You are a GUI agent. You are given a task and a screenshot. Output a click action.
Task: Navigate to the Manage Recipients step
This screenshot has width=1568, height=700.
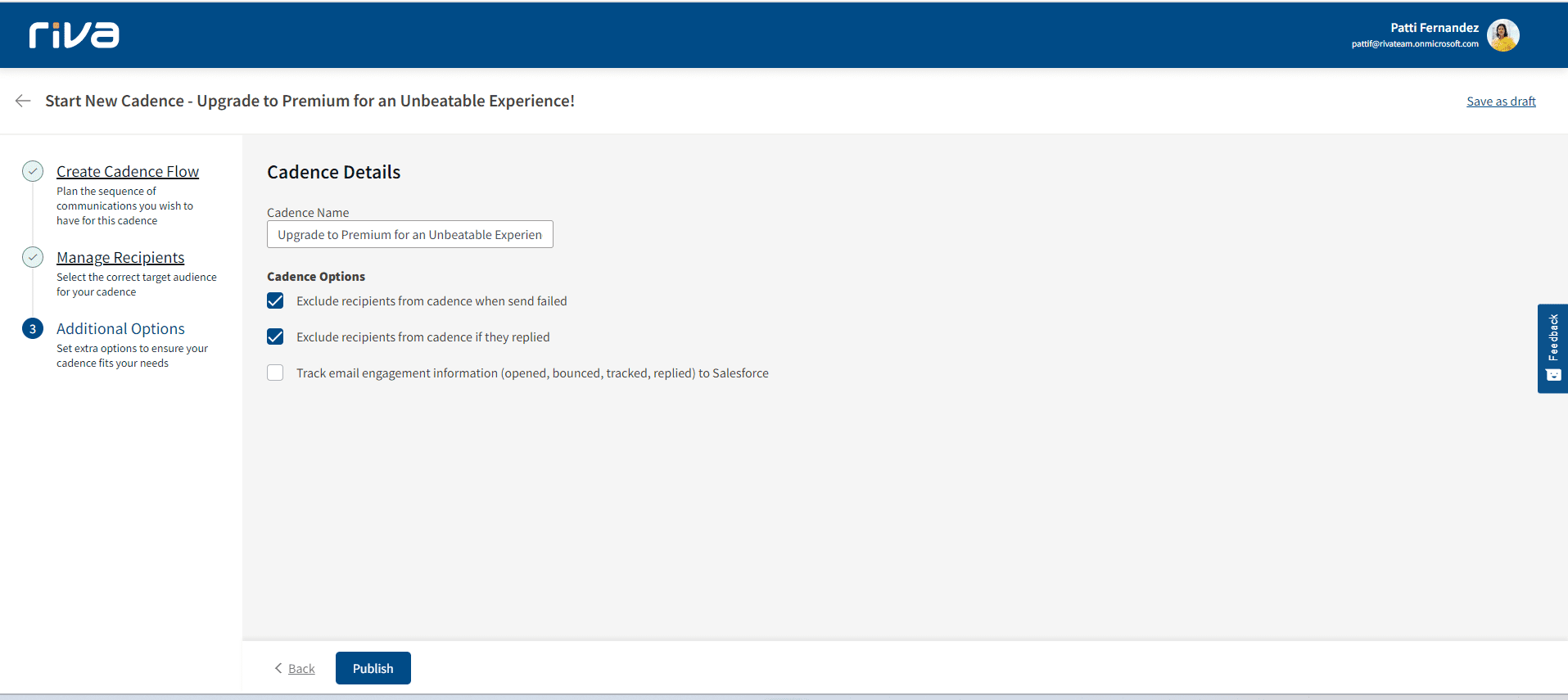[120, 257]
